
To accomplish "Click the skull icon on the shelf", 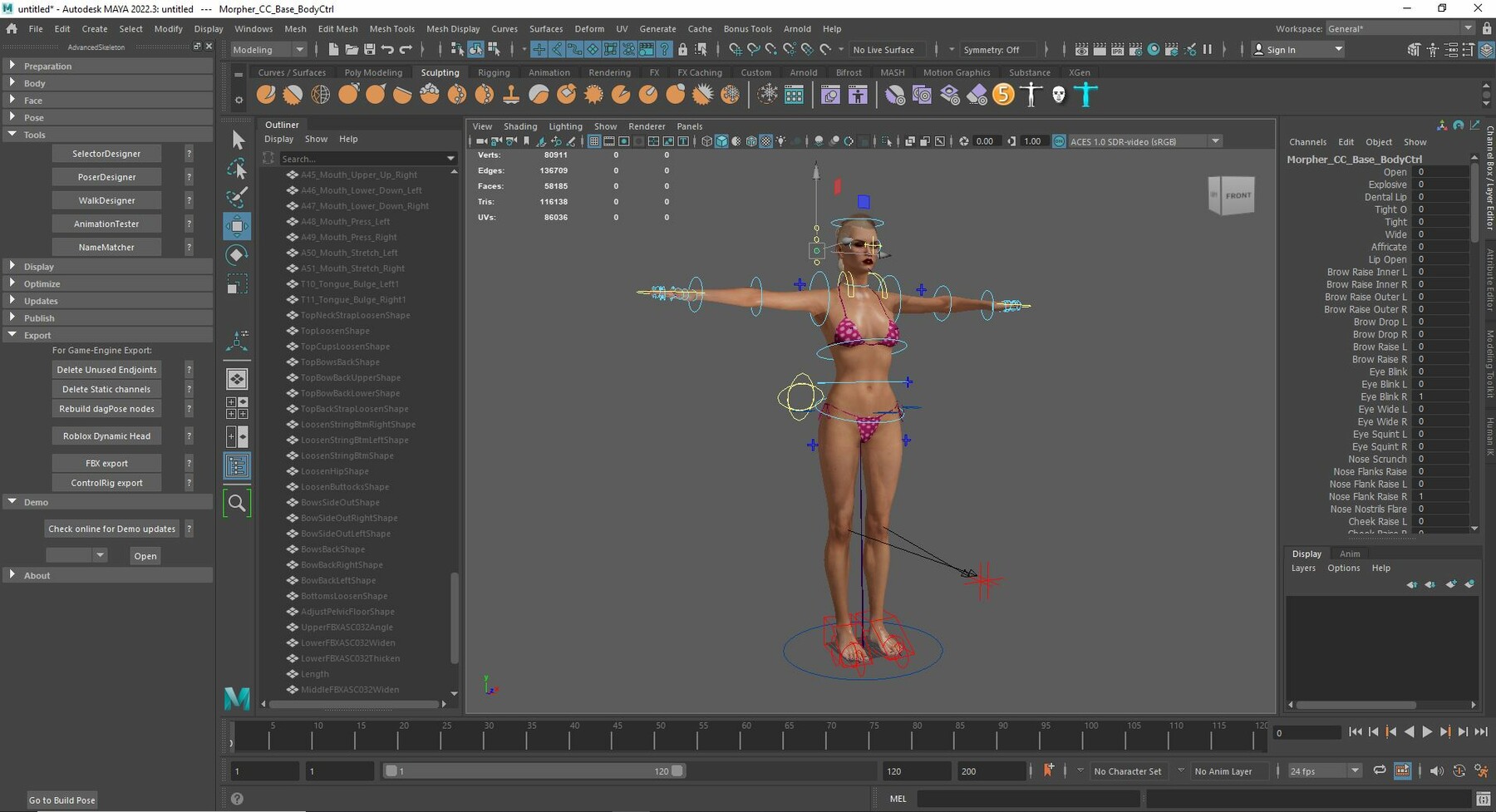I will click(x=1058, y=95).
